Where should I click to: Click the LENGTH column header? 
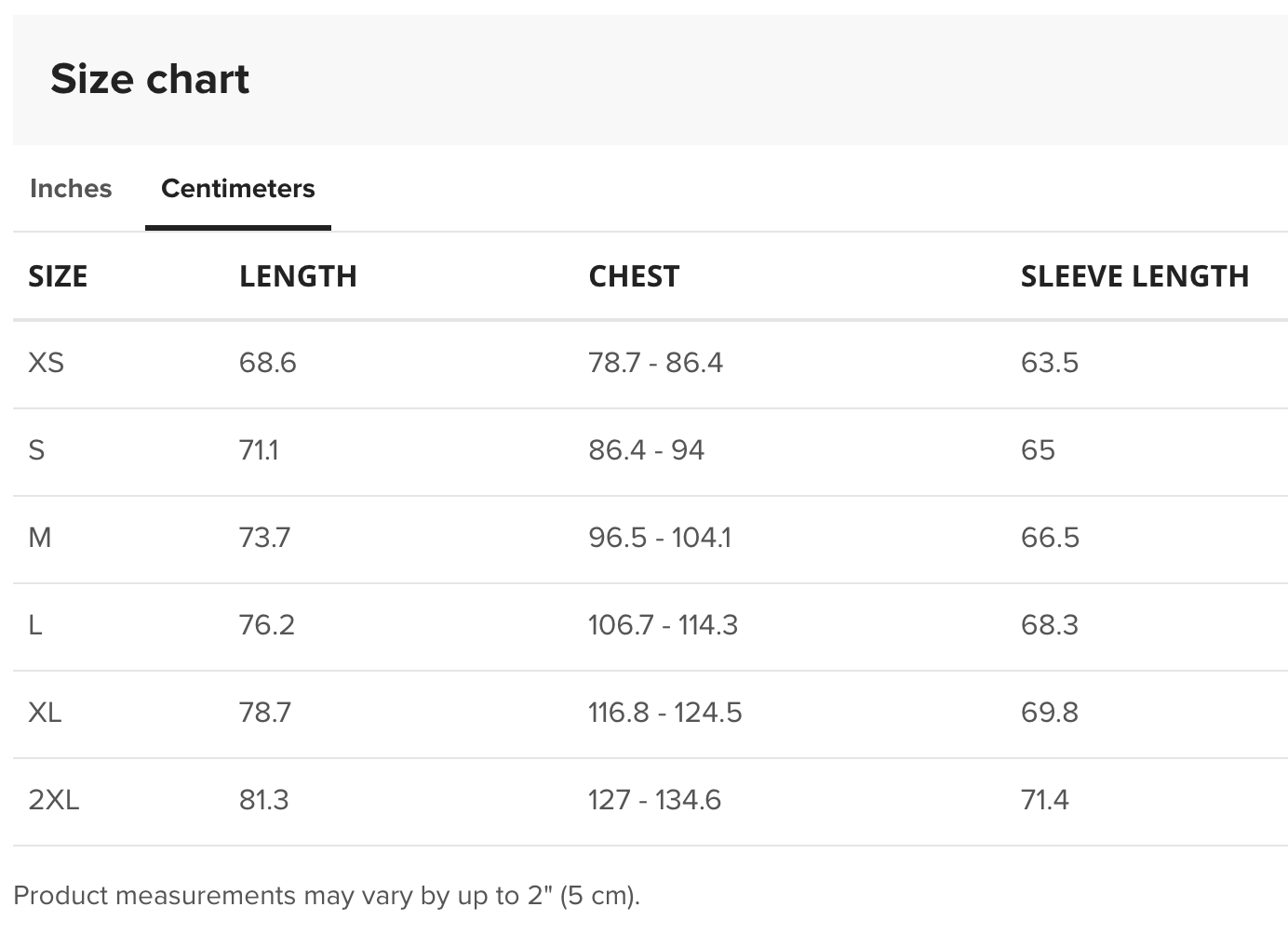tap(298, 276)
